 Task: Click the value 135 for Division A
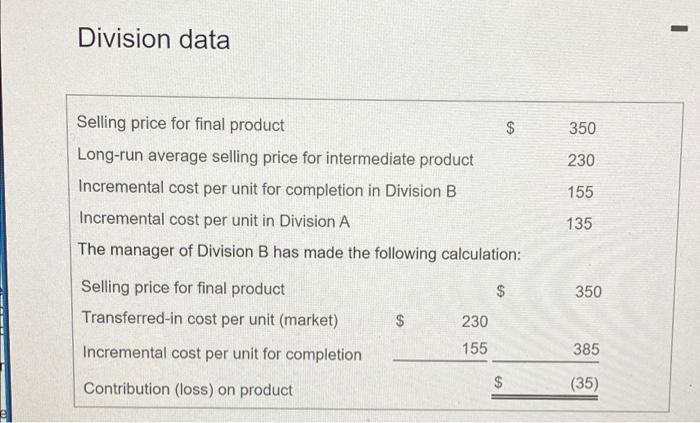tap(578, 224)
